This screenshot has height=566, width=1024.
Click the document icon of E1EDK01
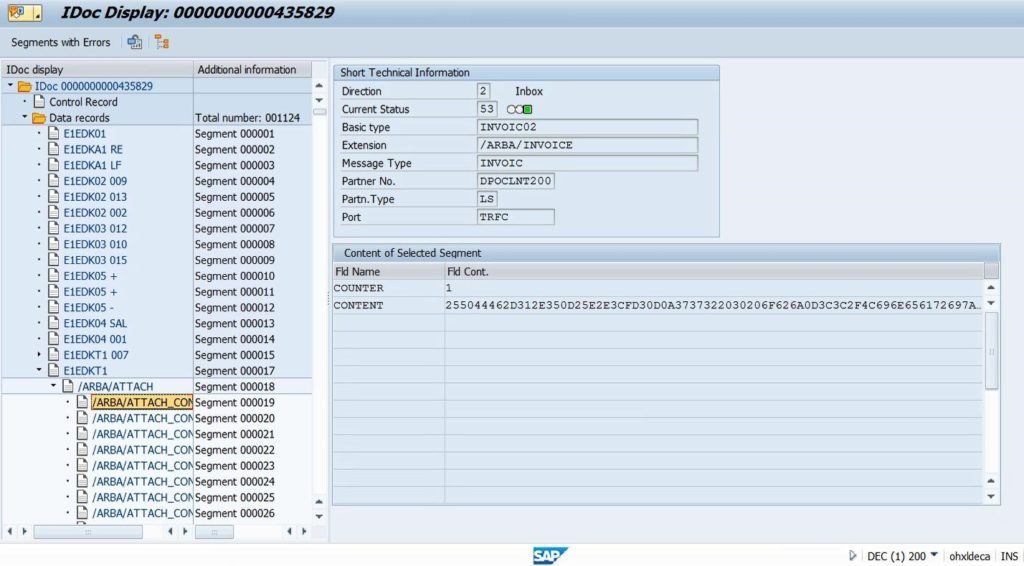tap(54, 133)
